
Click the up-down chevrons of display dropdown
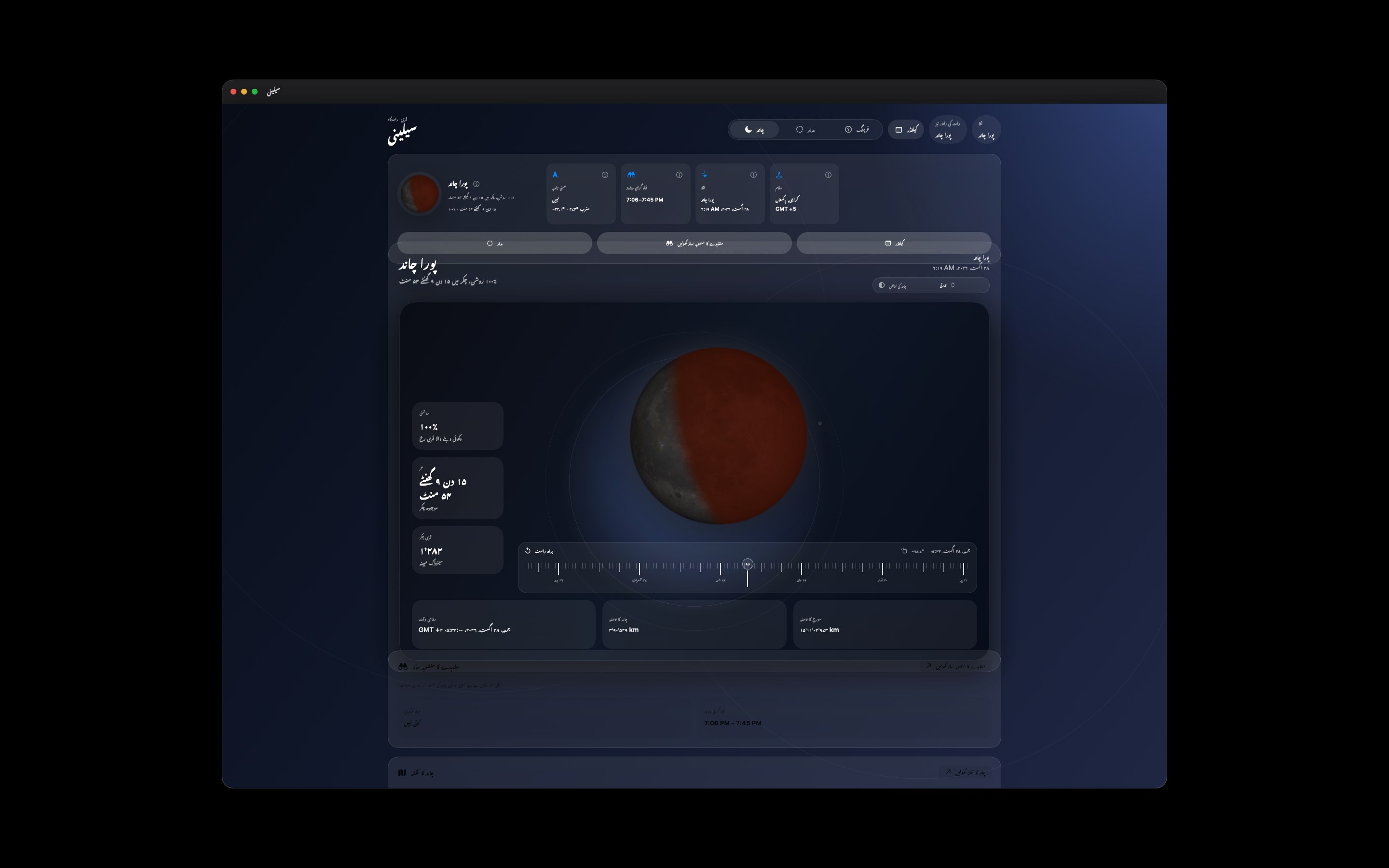point(953,285)
